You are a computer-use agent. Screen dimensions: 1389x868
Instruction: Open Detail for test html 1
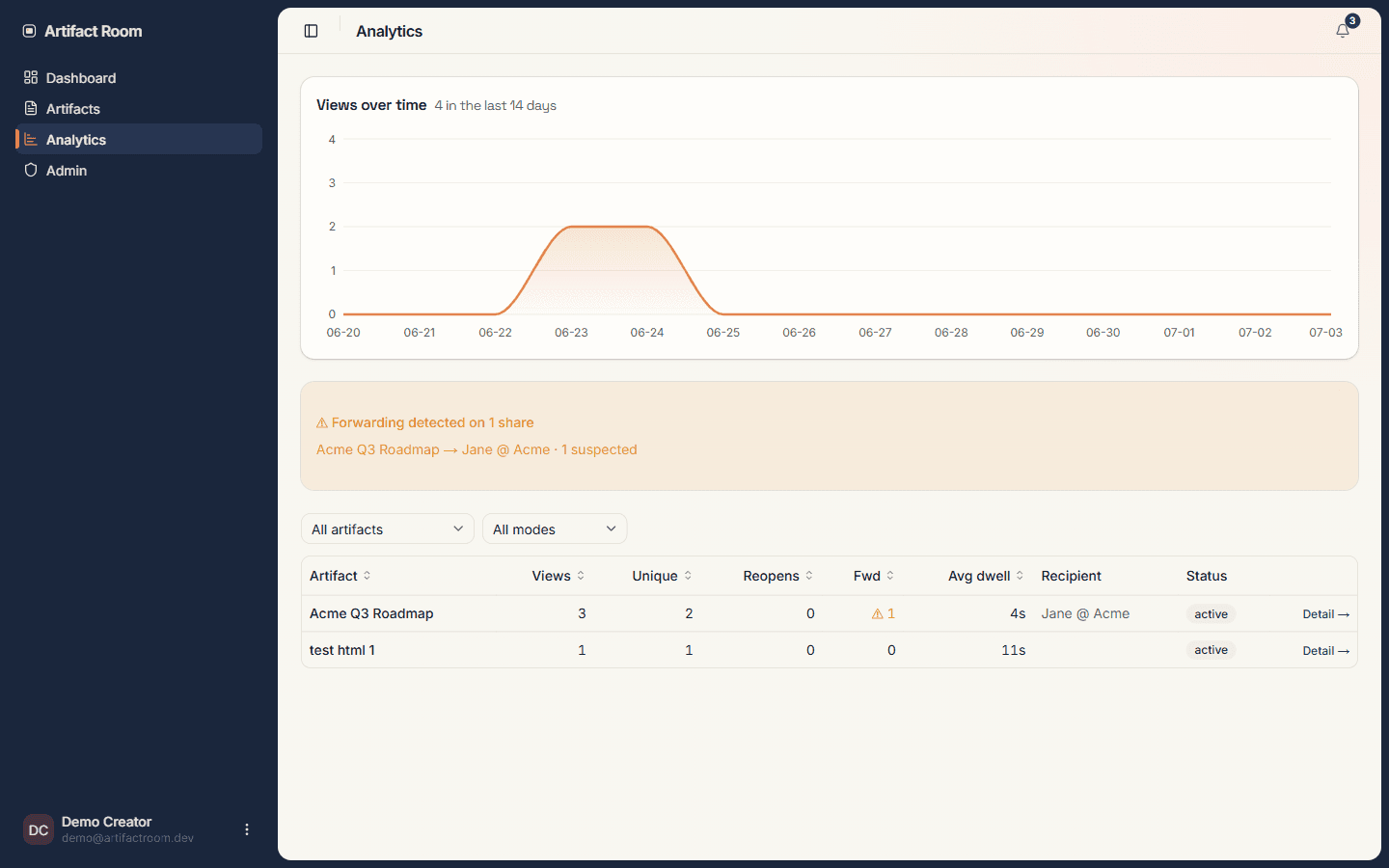[x=1326, y=651]
